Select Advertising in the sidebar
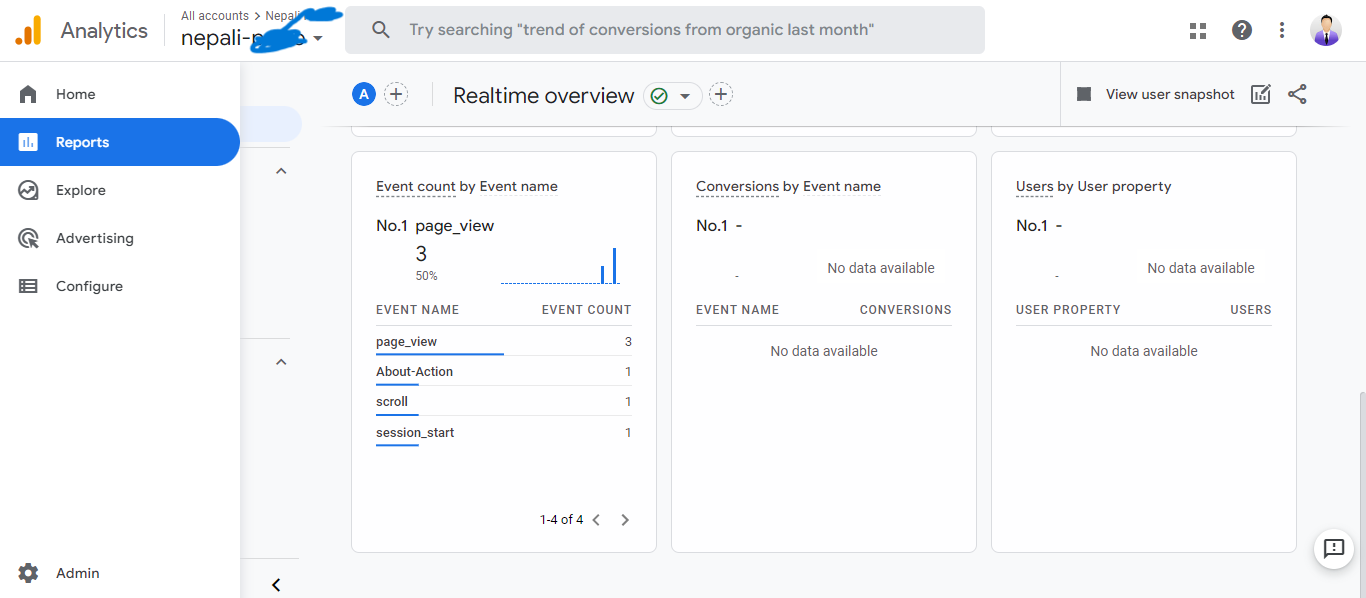The image size is (1366, 598). [x=95, y=238]
